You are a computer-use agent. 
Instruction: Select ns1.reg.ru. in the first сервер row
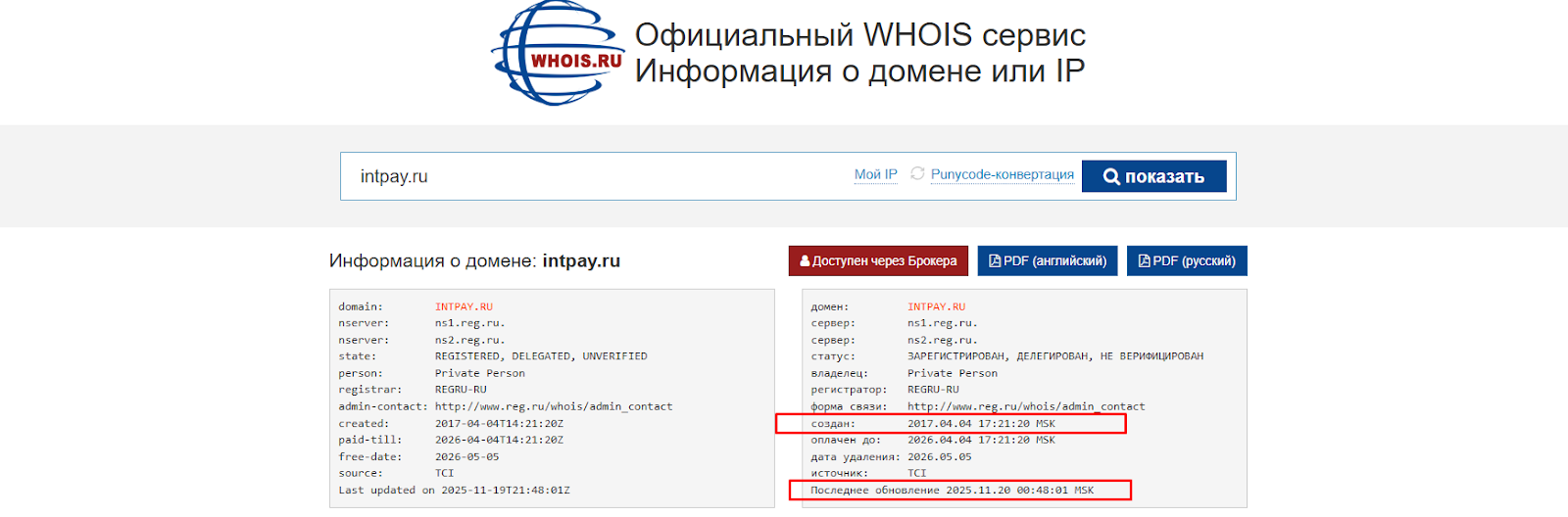coord(943,323)
